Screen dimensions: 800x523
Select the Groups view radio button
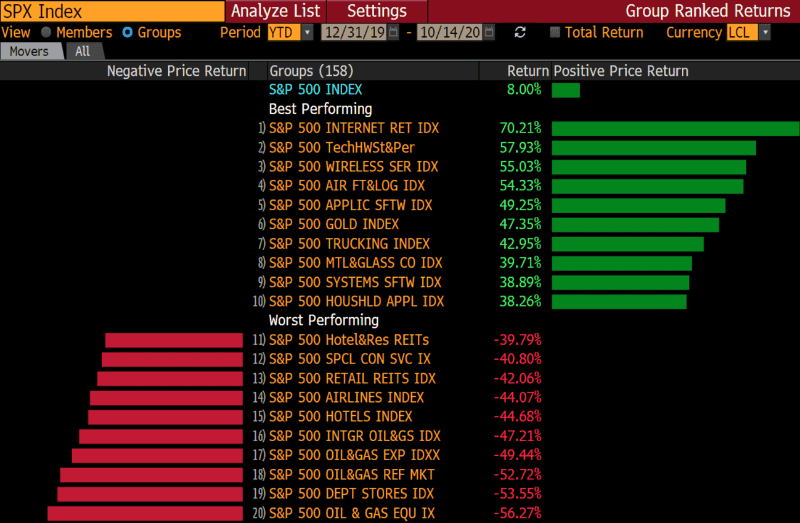(127, 33)
